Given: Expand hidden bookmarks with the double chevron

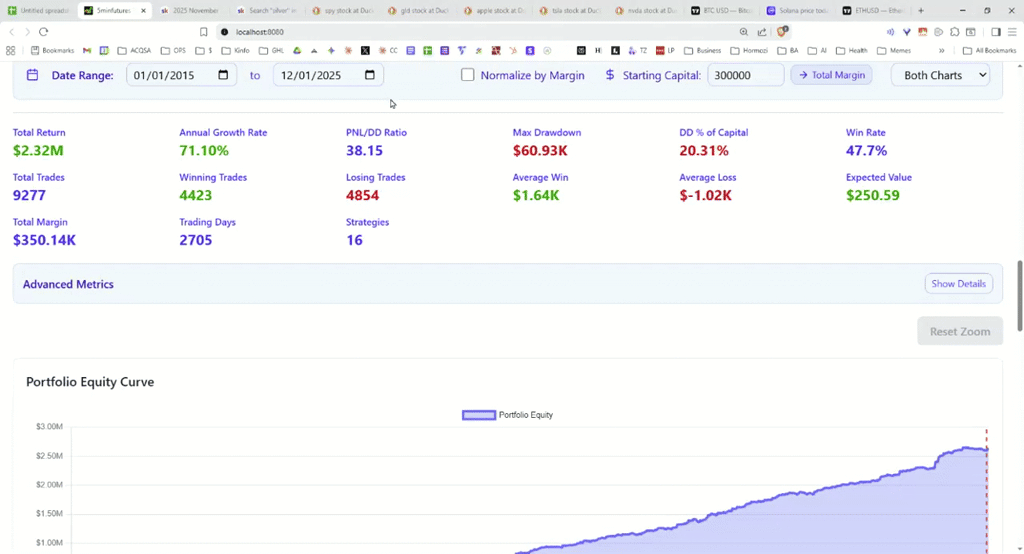Looking at the screenshot, I should tap(941, 50).
